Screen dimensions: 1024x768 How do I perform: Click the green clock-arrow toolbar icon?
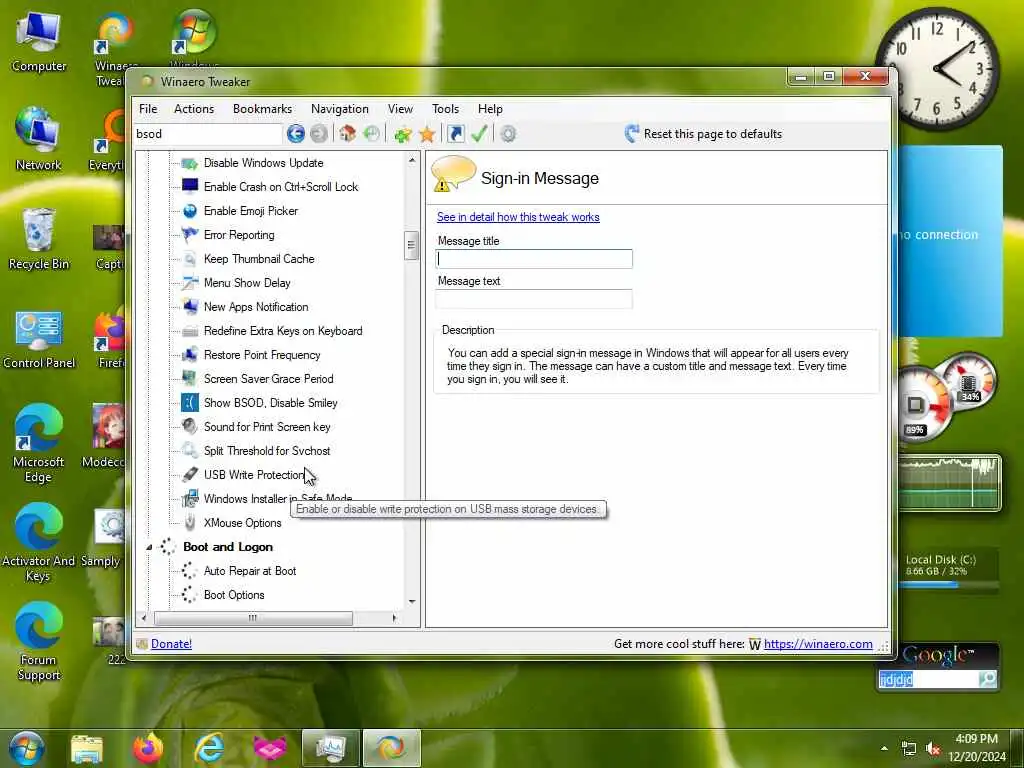pos(371,134)
